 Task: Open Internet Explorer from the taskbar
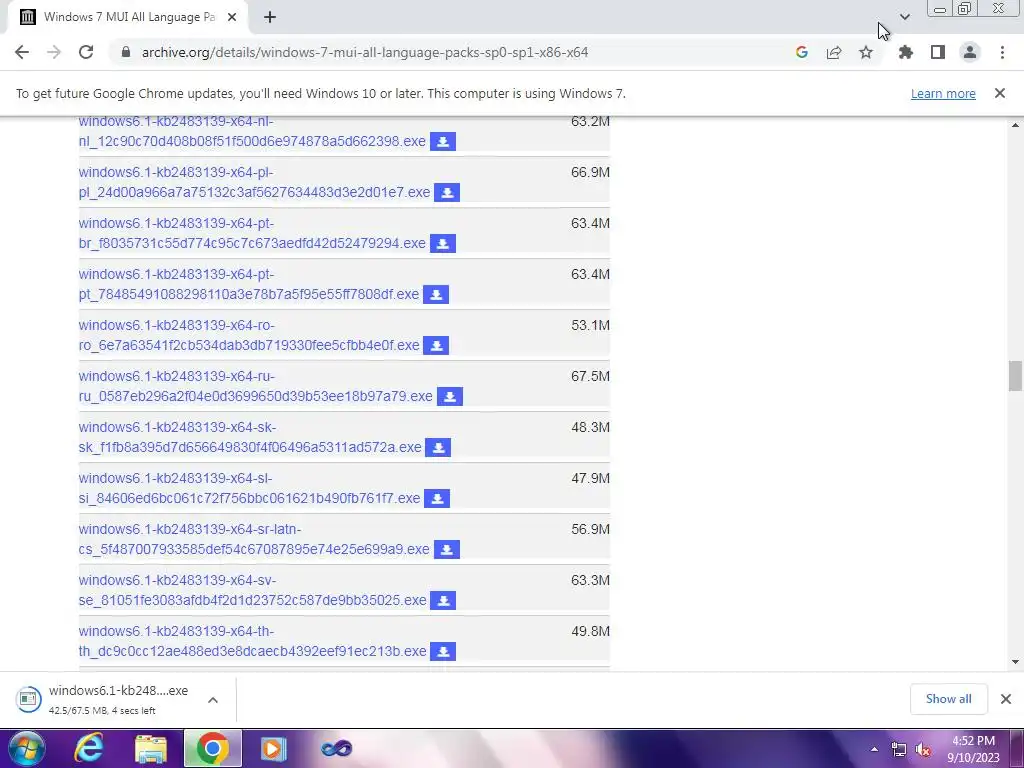[x=89, y=748]
